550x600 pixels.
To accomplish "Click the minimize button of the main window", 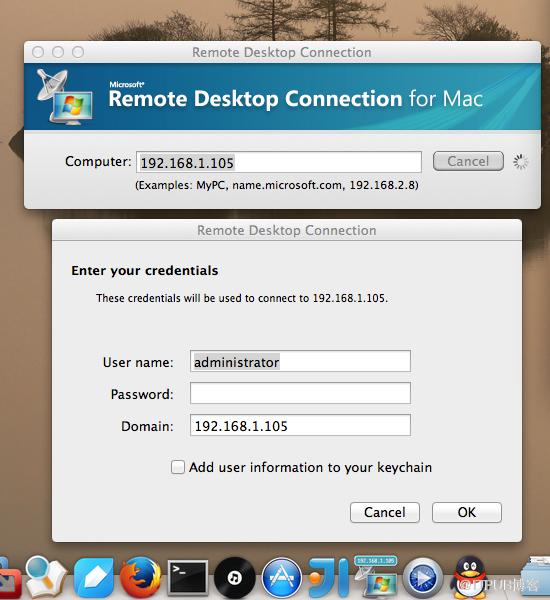I will pyautogui.click(x=58, y=52).
